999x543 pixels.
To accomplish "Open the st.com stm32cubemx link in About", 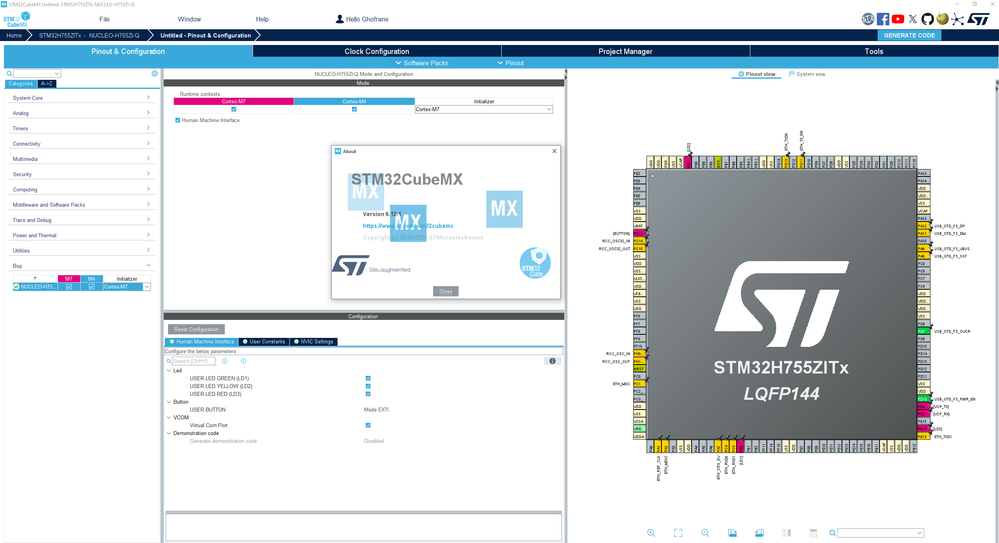I will point(408,226).
